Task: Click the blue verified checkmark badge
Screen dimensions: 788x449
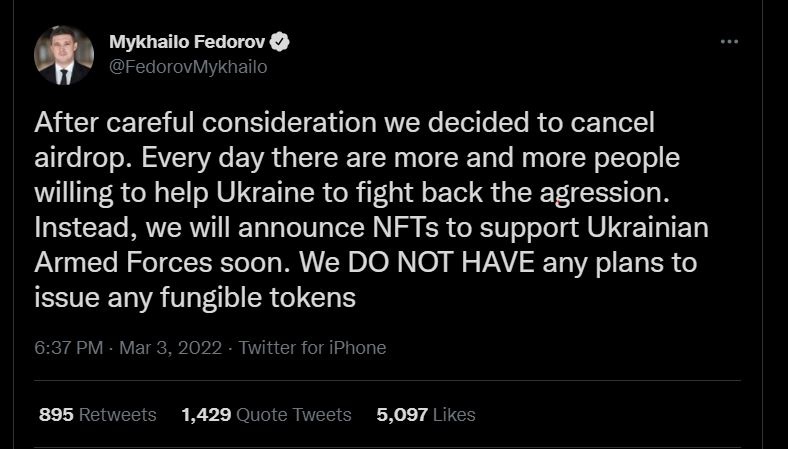Action: pyautogui.click(x=283, y=42)
